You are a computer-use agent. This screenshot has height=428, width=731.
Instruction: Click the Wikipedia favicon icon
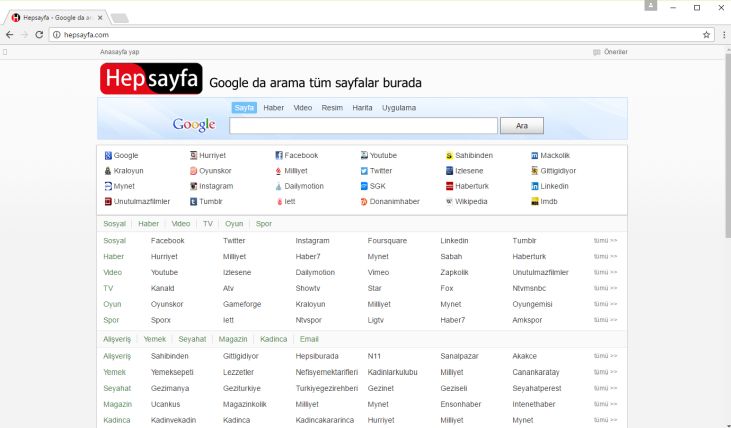449,202
